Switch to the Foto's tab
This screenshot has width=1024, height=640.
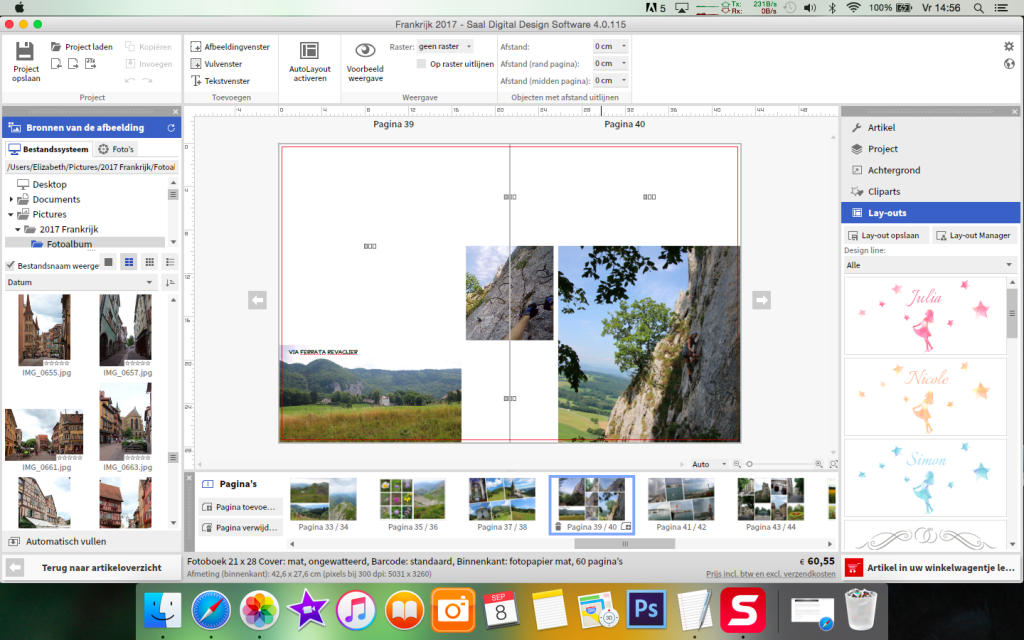click(x=117, y=149)
